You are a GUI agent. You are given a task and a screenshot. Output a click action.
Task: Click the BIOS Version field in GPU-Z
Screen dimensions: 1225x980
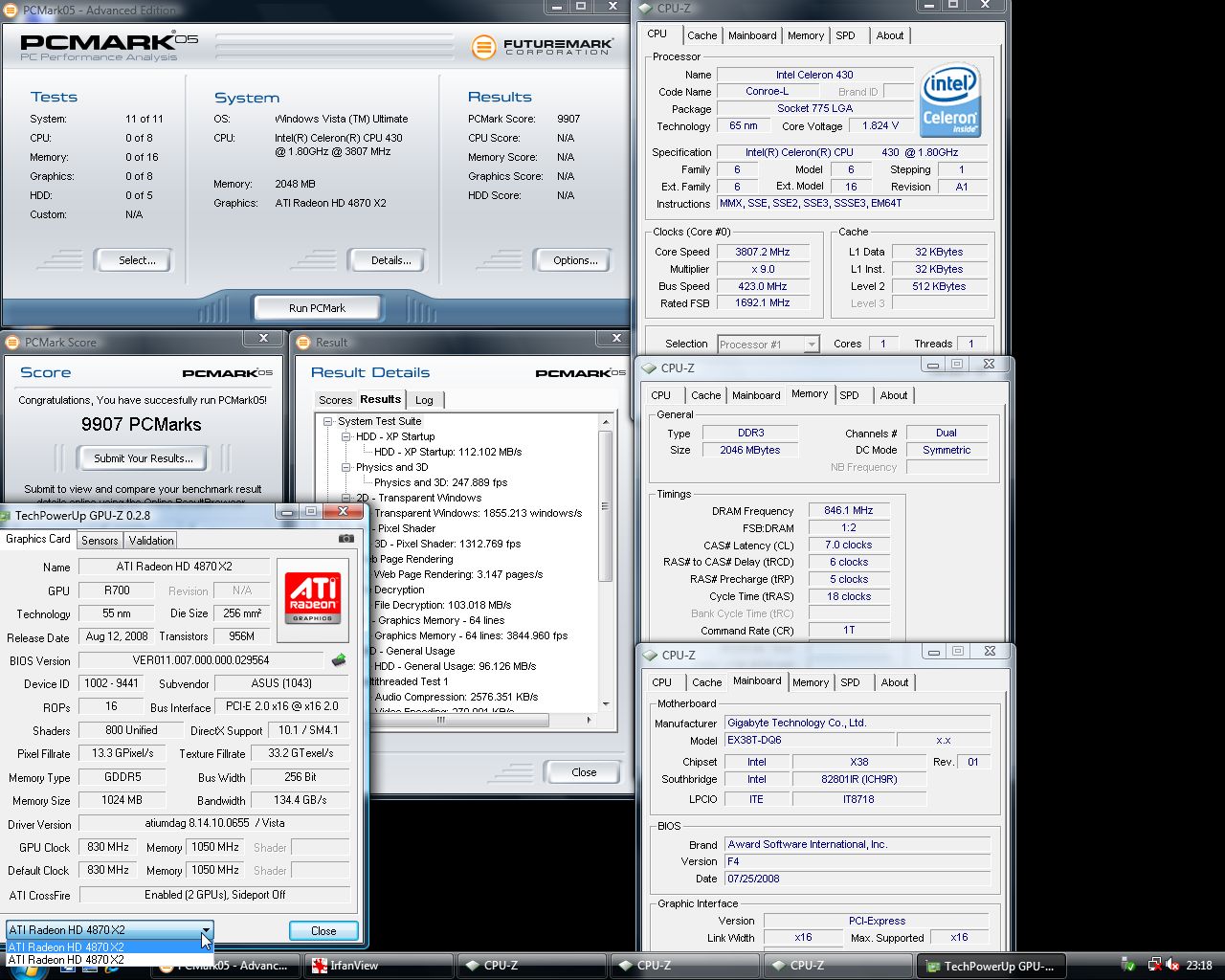click(201, 660)
